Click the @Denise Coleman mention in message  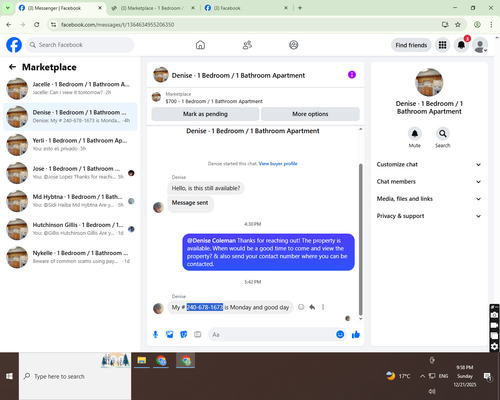pos(211,241)
